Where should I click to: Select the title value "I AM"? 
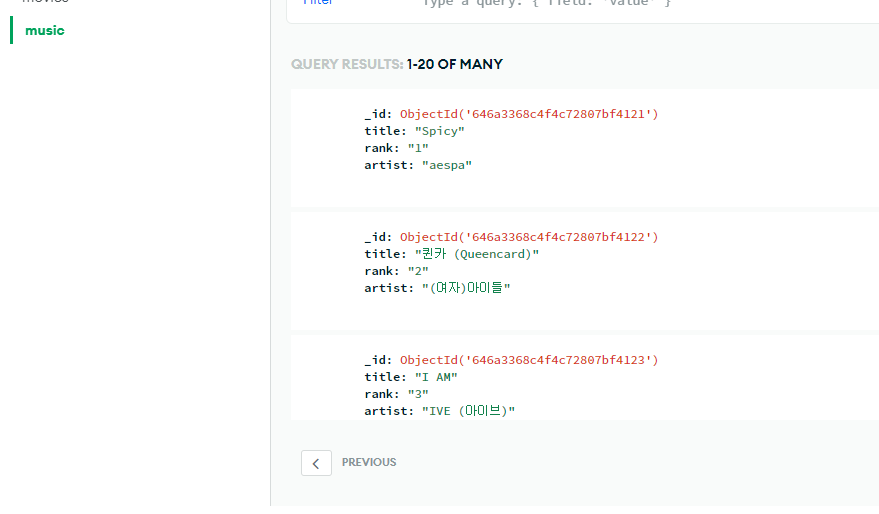point(436,377)
